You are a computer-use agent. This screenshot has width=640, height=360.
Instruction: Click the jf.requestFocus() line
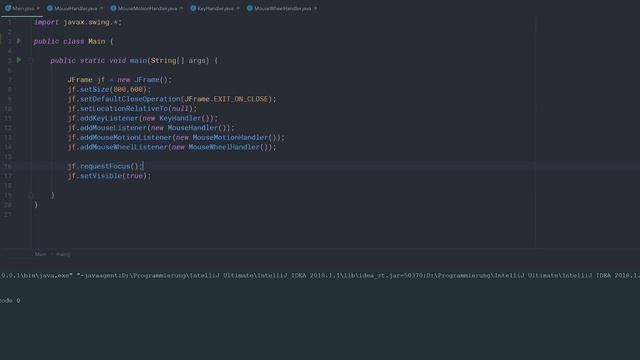[105, 166]
